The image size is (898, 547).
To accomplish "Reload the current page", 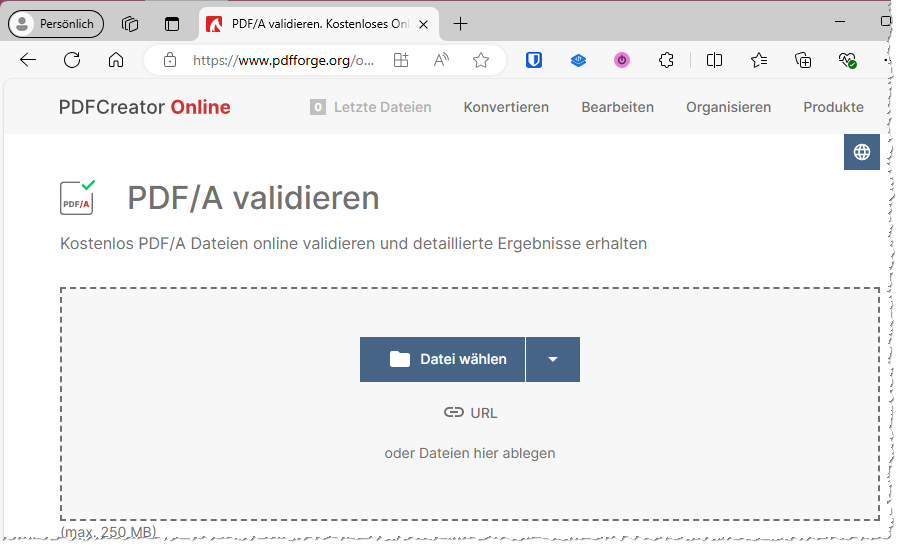I will pyautogui.click(x=72, y=60).
